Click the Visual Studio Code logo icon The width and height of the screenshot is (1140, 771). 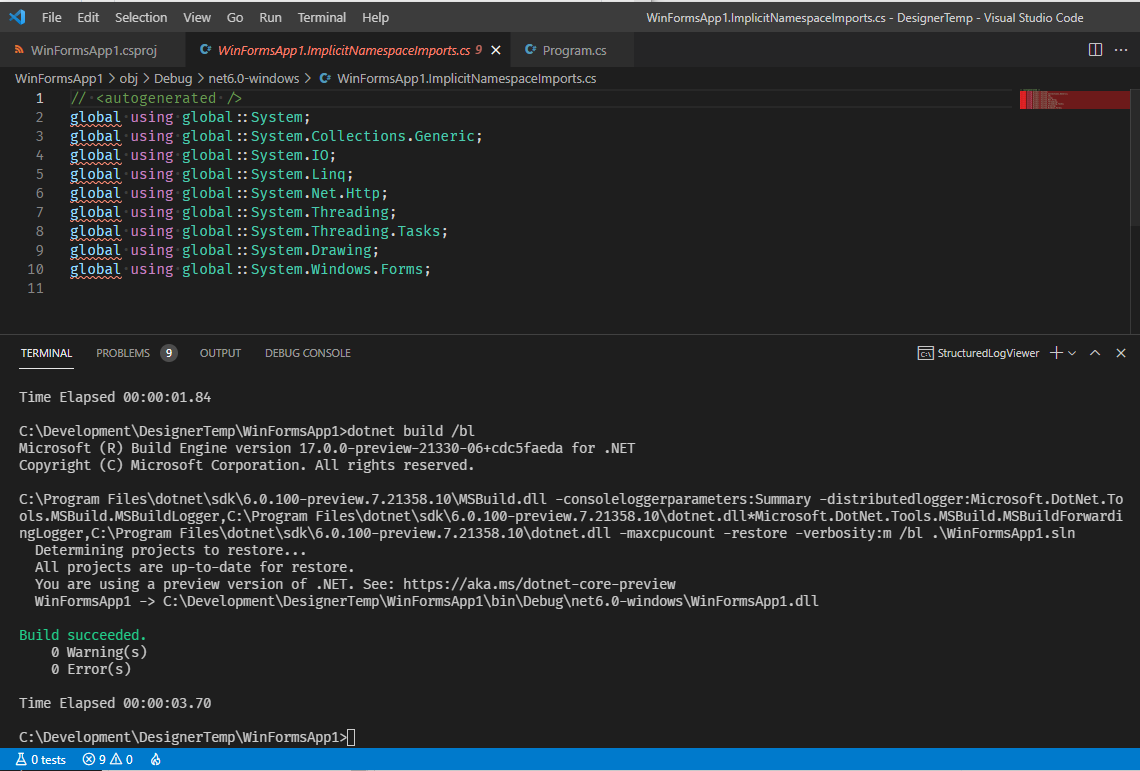17,17
